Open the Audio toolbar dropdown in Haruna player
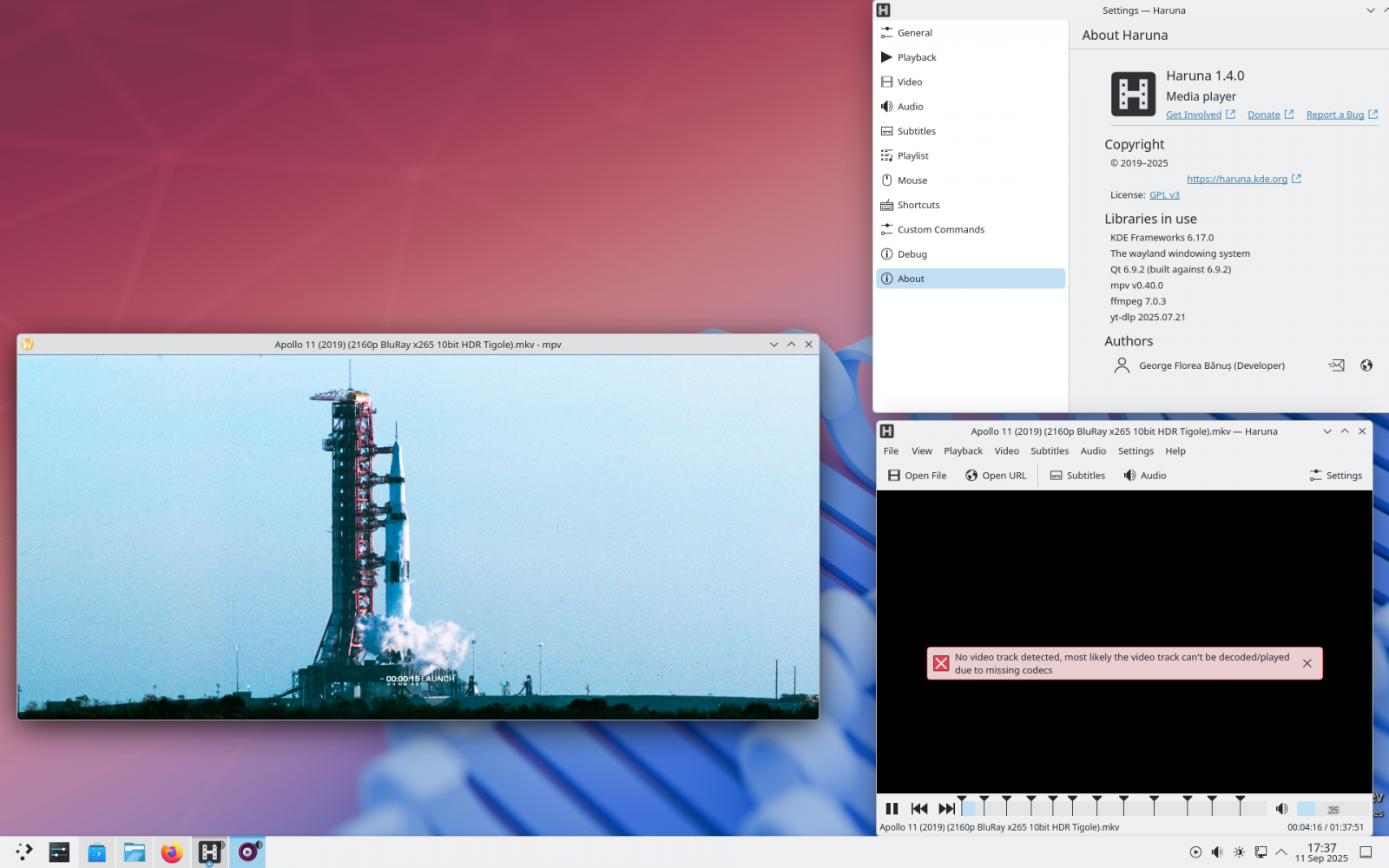 pos(1144,476)
